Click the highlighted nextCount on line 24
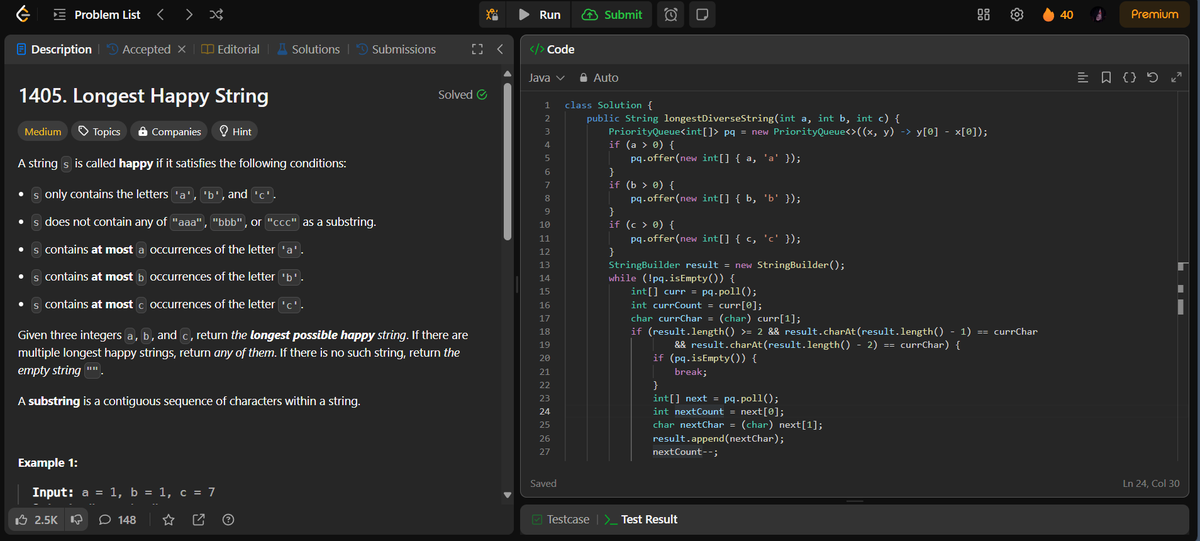The image size is (1200, 541). pos(699,411)
